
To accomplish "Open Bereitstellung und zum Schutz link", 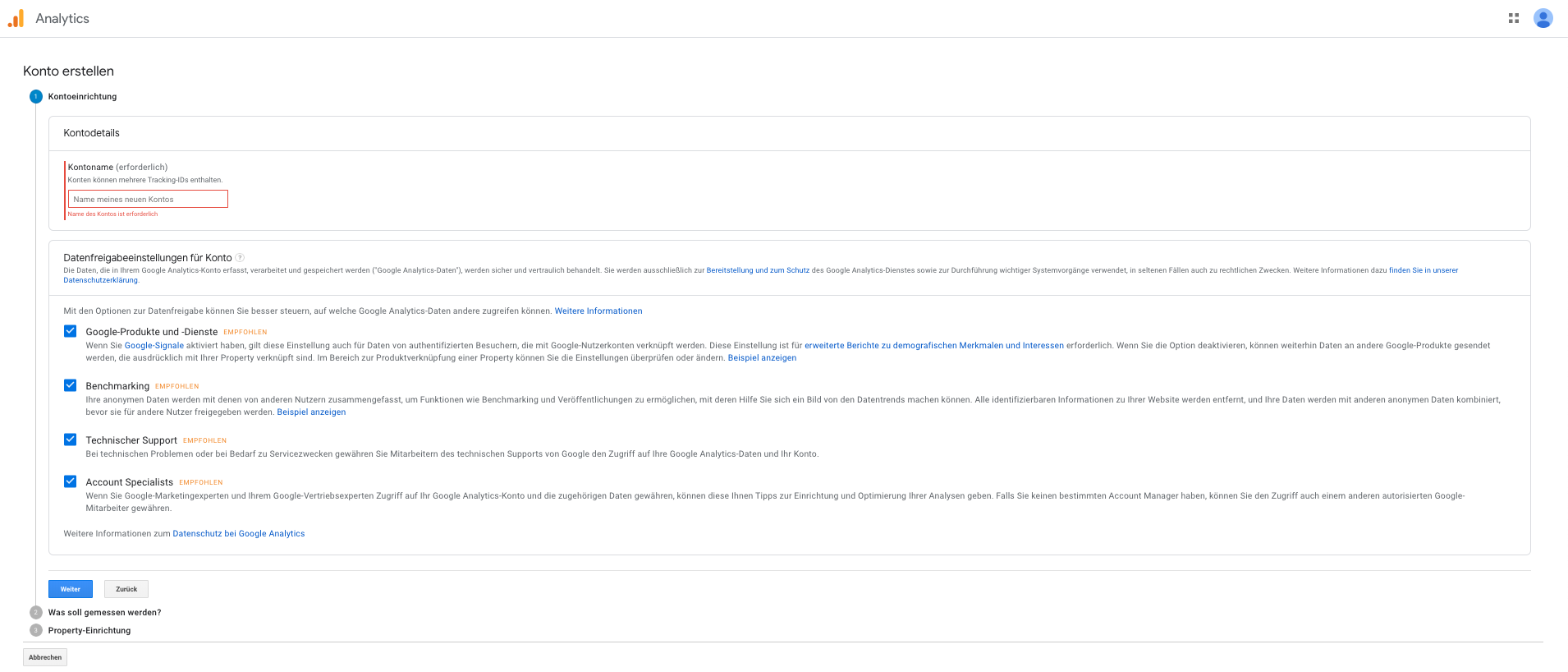I will pyautogui.click(x=758, y=270).
